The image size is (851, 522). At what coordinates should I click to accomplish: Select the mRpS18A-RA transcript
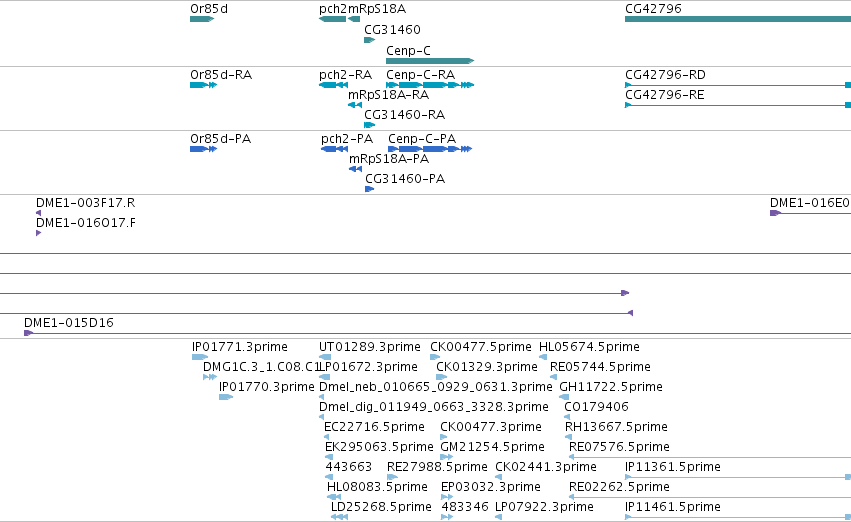[x=355, y=105]
